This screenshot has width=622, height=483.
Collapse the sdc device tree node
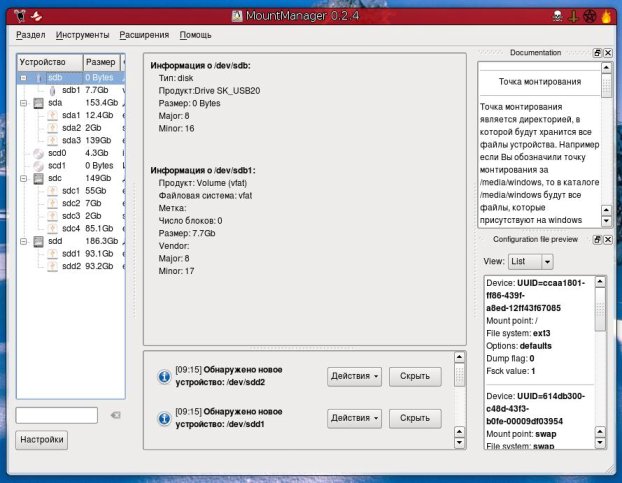coord(23,178)
